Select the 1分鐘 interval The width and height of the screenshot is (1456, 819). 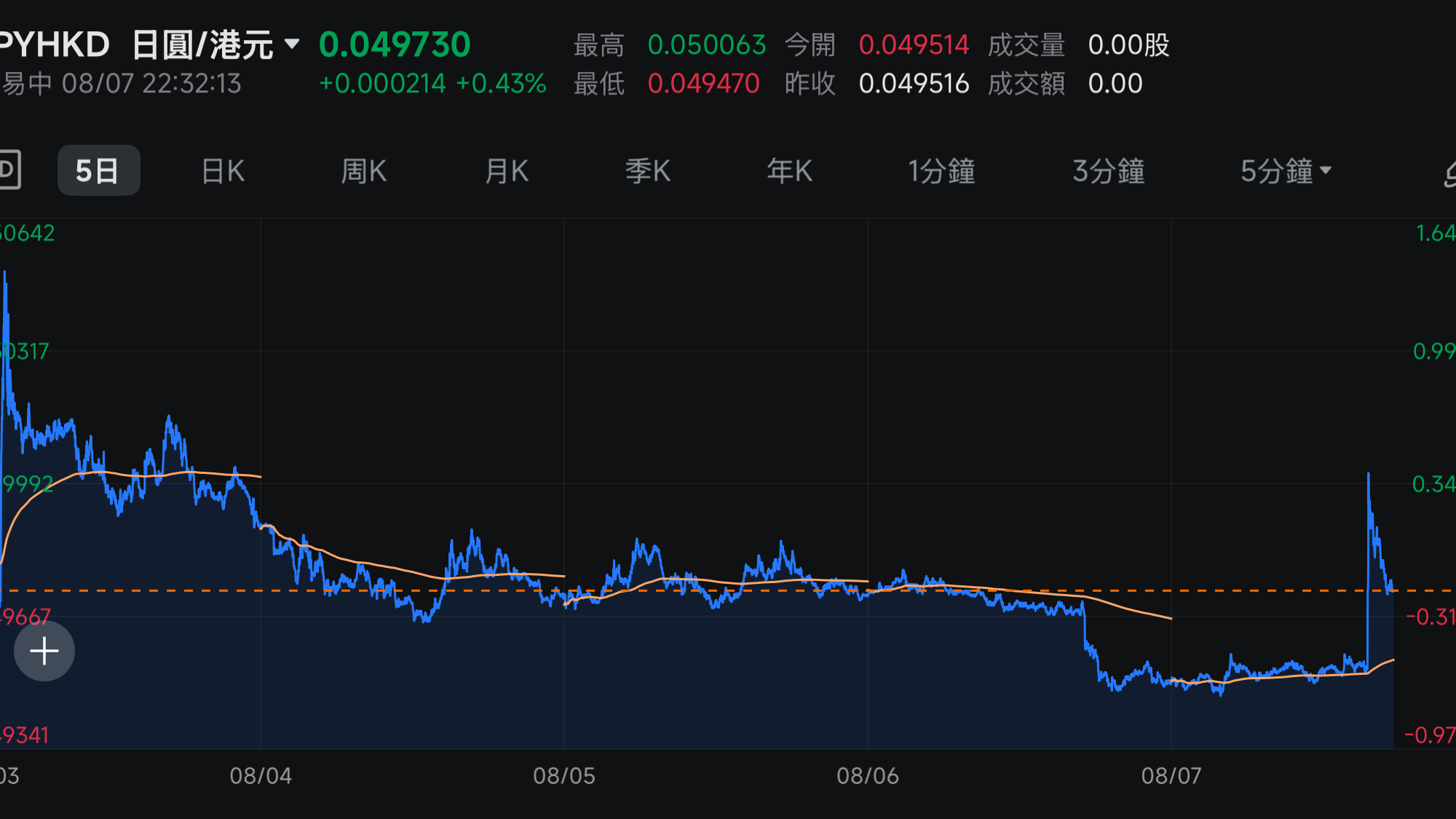click(x=941, y=171)
